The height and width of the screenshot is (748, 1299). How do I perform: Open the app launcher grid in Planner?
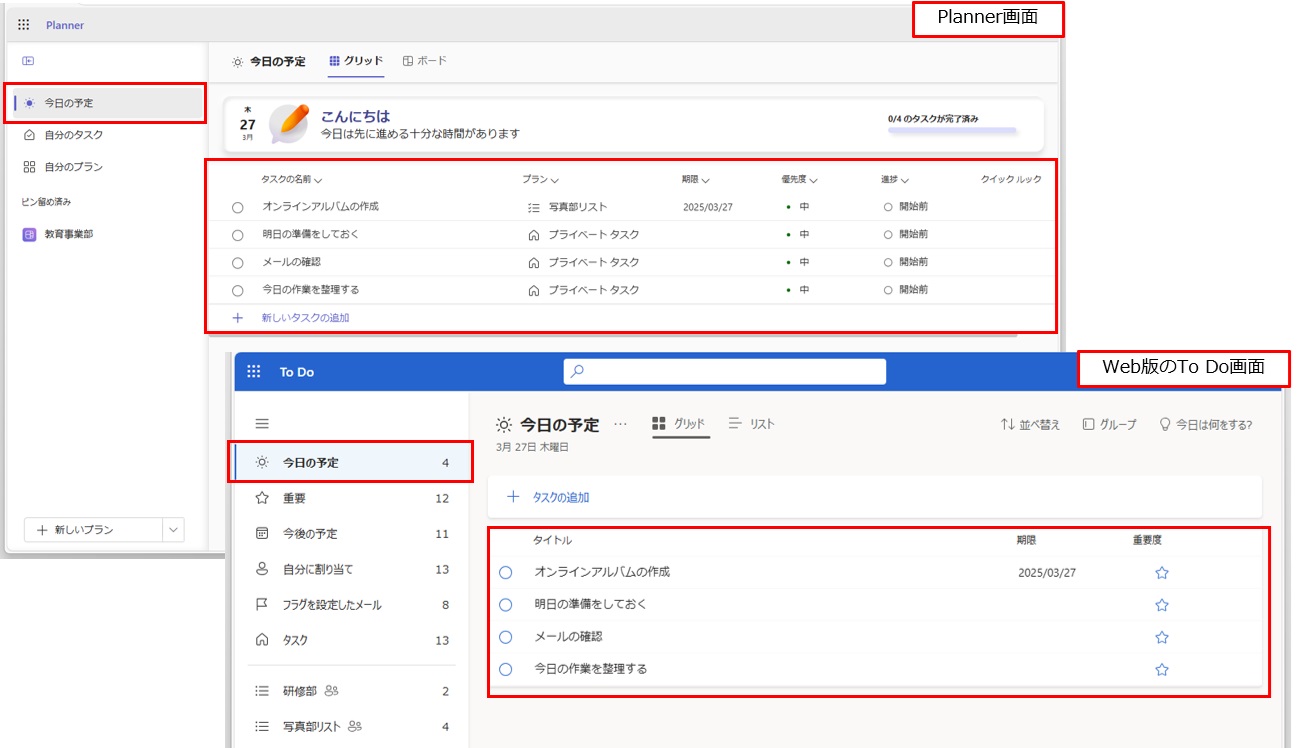tap(24, 25)
